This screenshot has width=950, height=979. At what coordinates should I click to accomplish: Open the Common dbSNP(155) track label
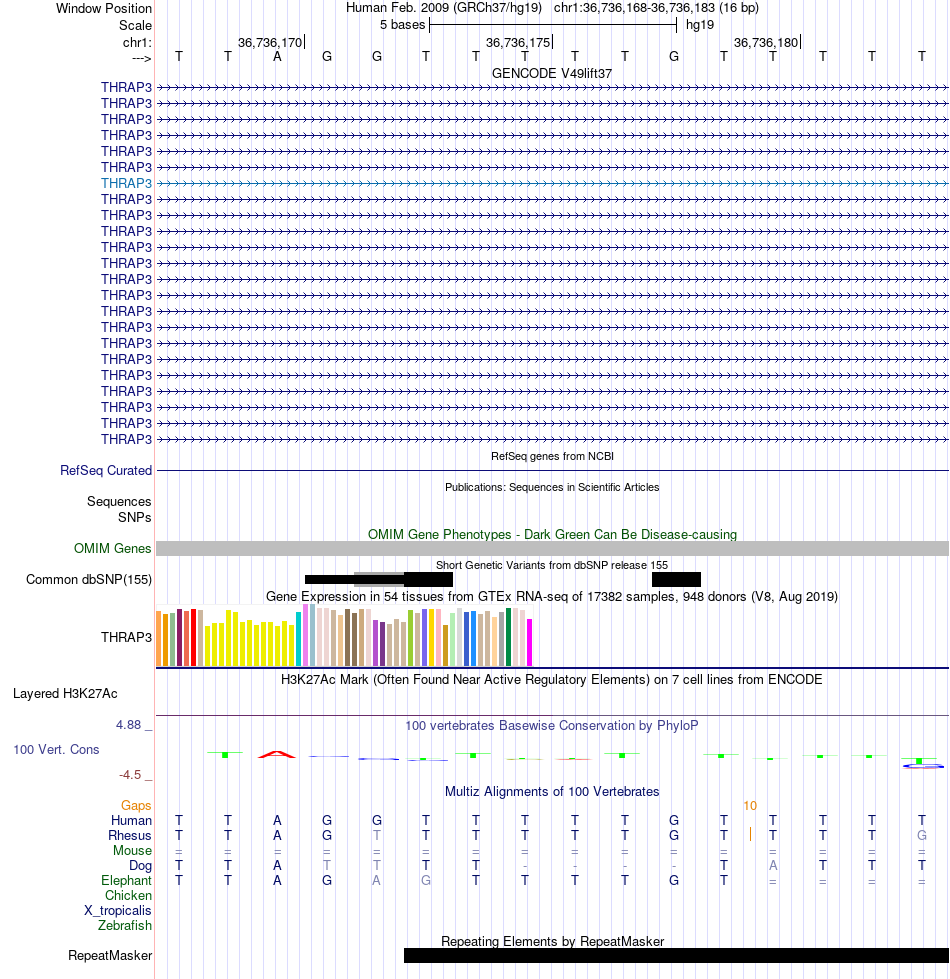(x=89, y=579)
